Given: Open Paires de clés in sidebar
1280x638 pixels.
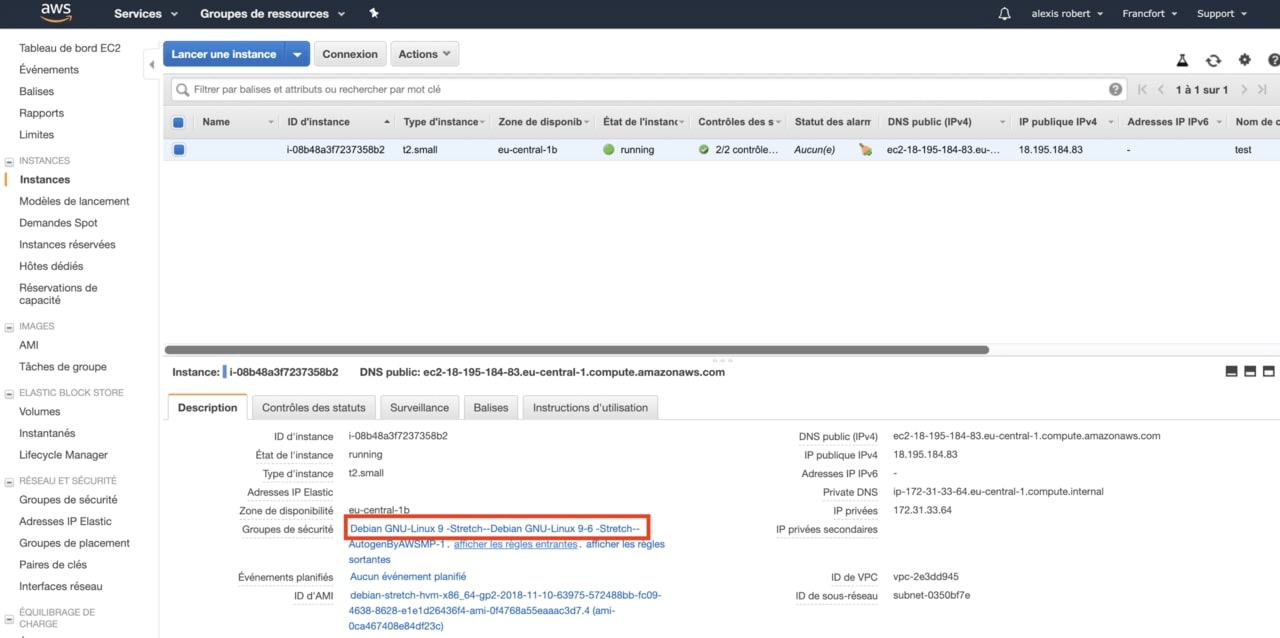Looking at the screenshot, I should tap(53, 565).
